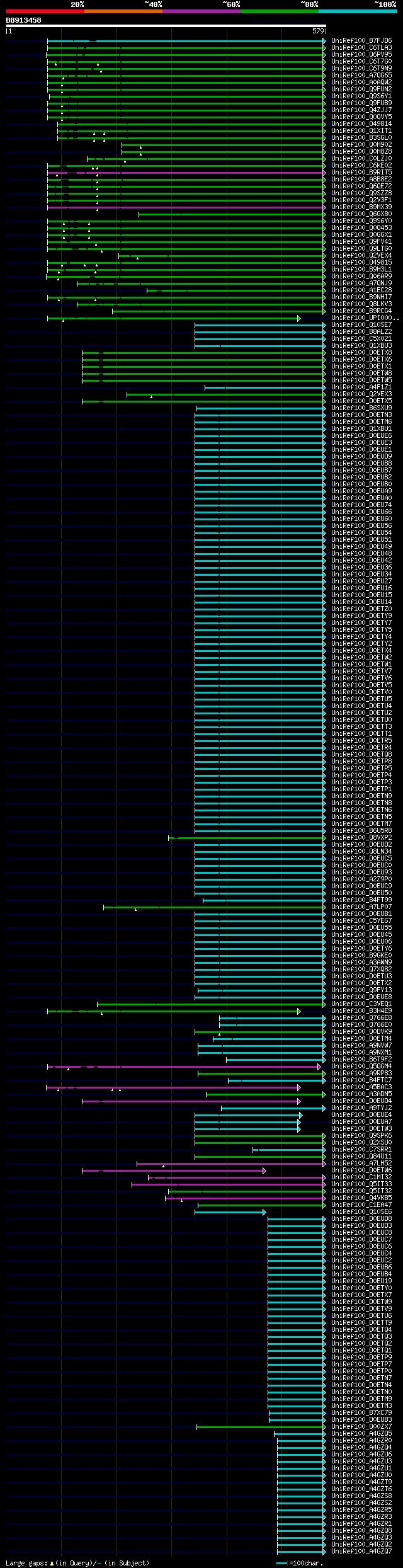The width and height of the screenshot is (403, 1568).
Task: Open hit UniRef100_B3H4E9
Action: 361,1011
